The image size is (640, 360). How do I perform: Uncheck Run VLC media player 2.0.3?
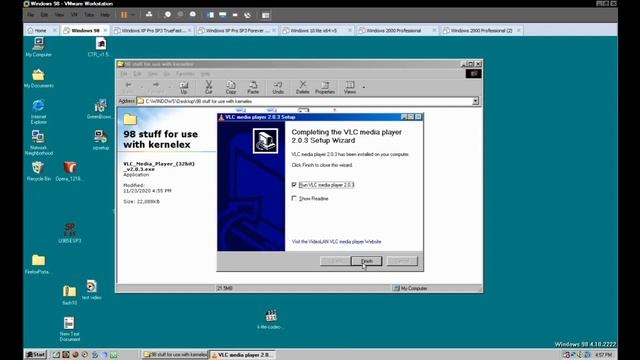(294, 185)
